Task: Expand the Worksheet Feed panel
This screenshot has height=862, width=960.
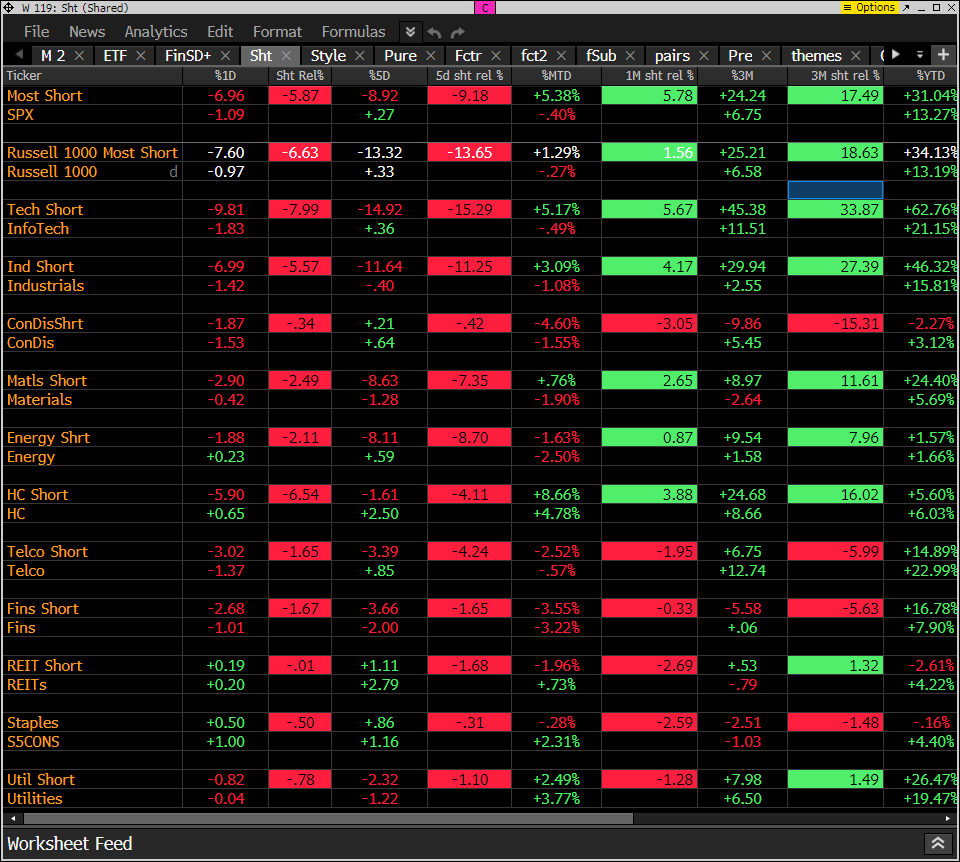Action: 937,843
